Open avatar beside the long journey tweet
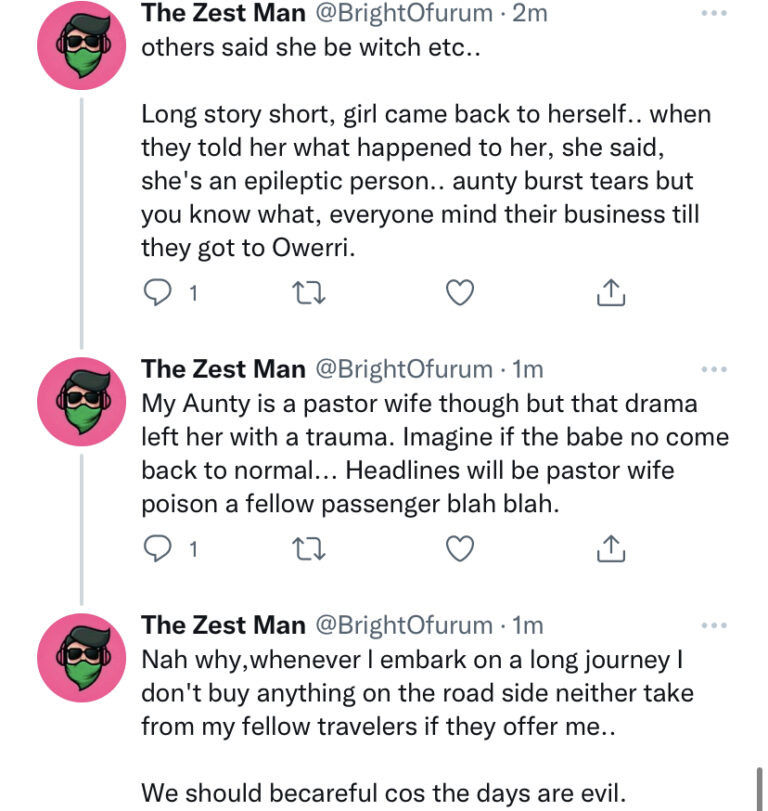 pyautogui.click(x=80, y=657)
